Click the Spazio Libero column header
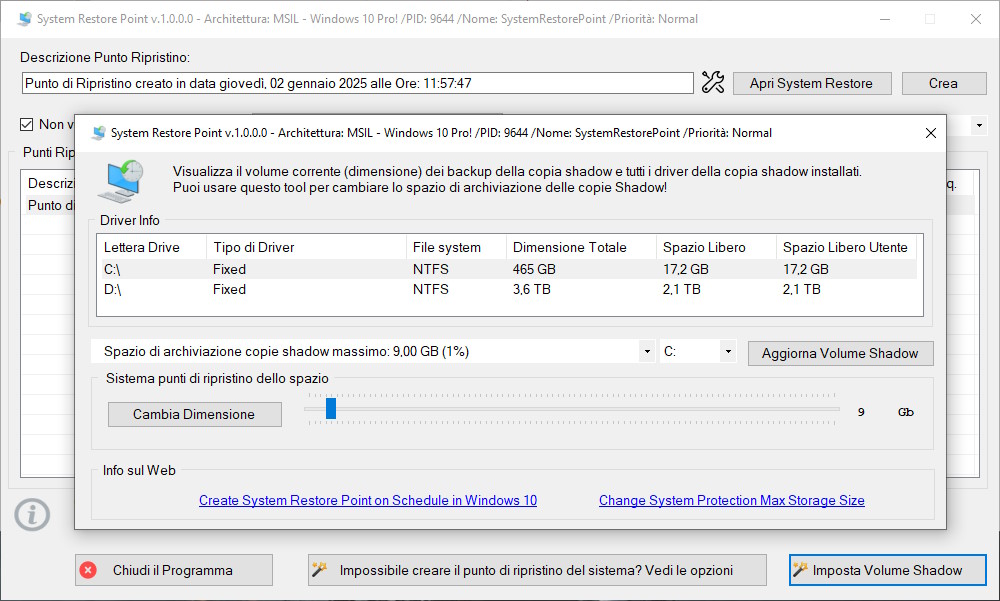Image resolution: width=1000 pixels, height=601 pixels. click(x=716, y=247)
